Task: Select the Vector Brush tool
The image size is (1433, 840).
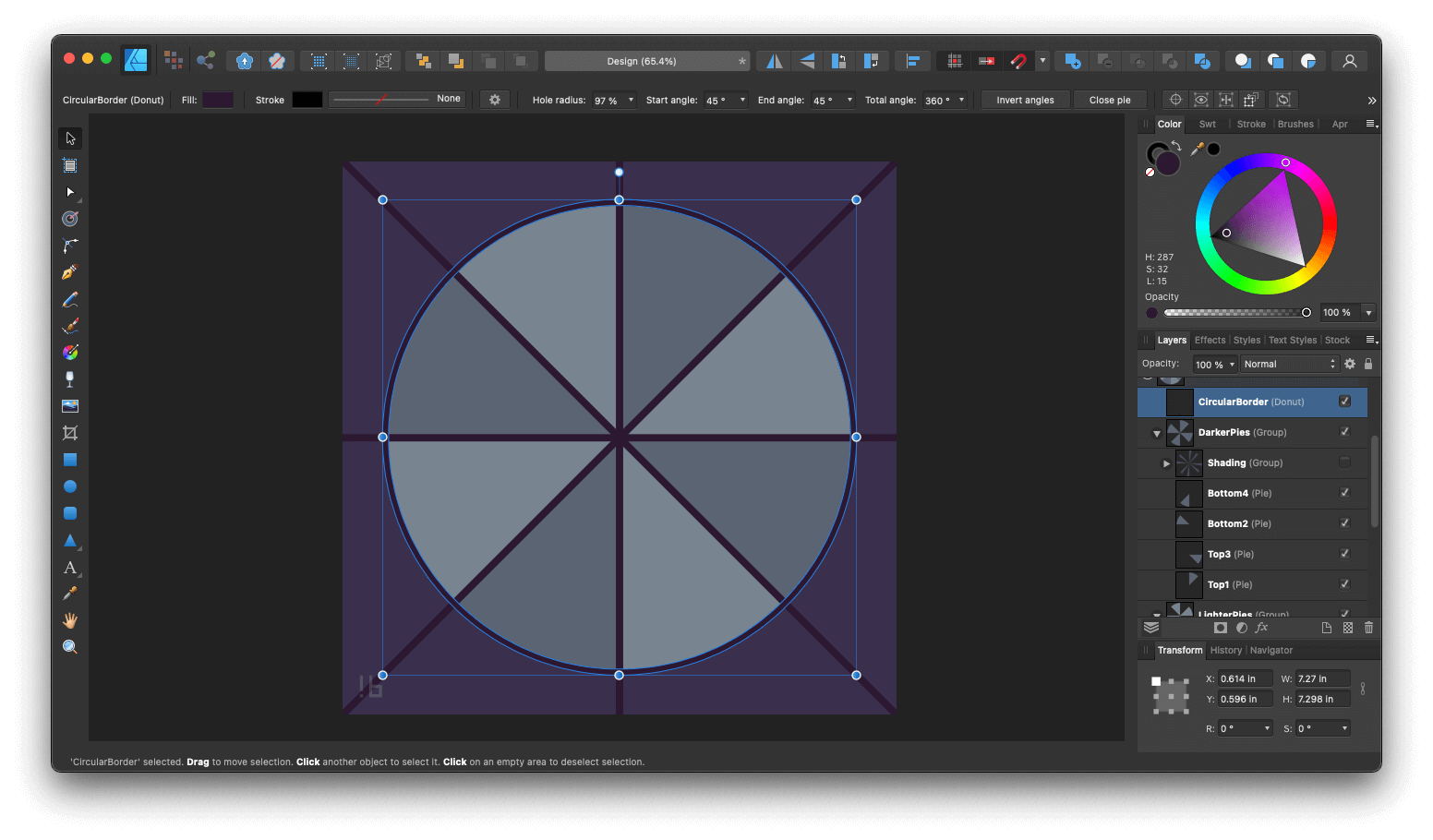Action: [70, 325]
